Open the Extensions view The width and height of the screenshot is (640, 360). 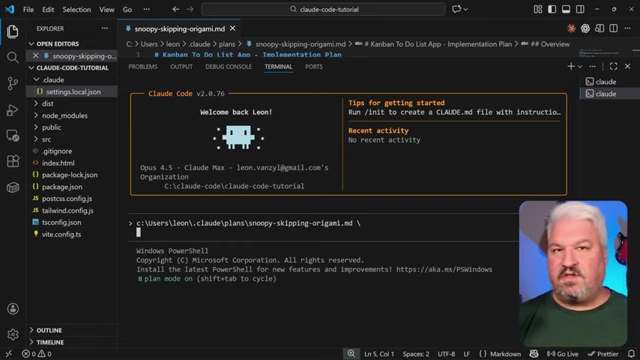pos(13,161)
